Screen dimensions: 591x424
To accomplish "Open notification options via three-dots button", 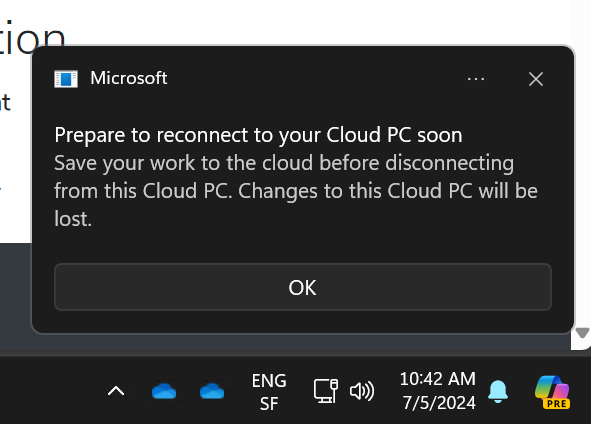I will [476, 79].
